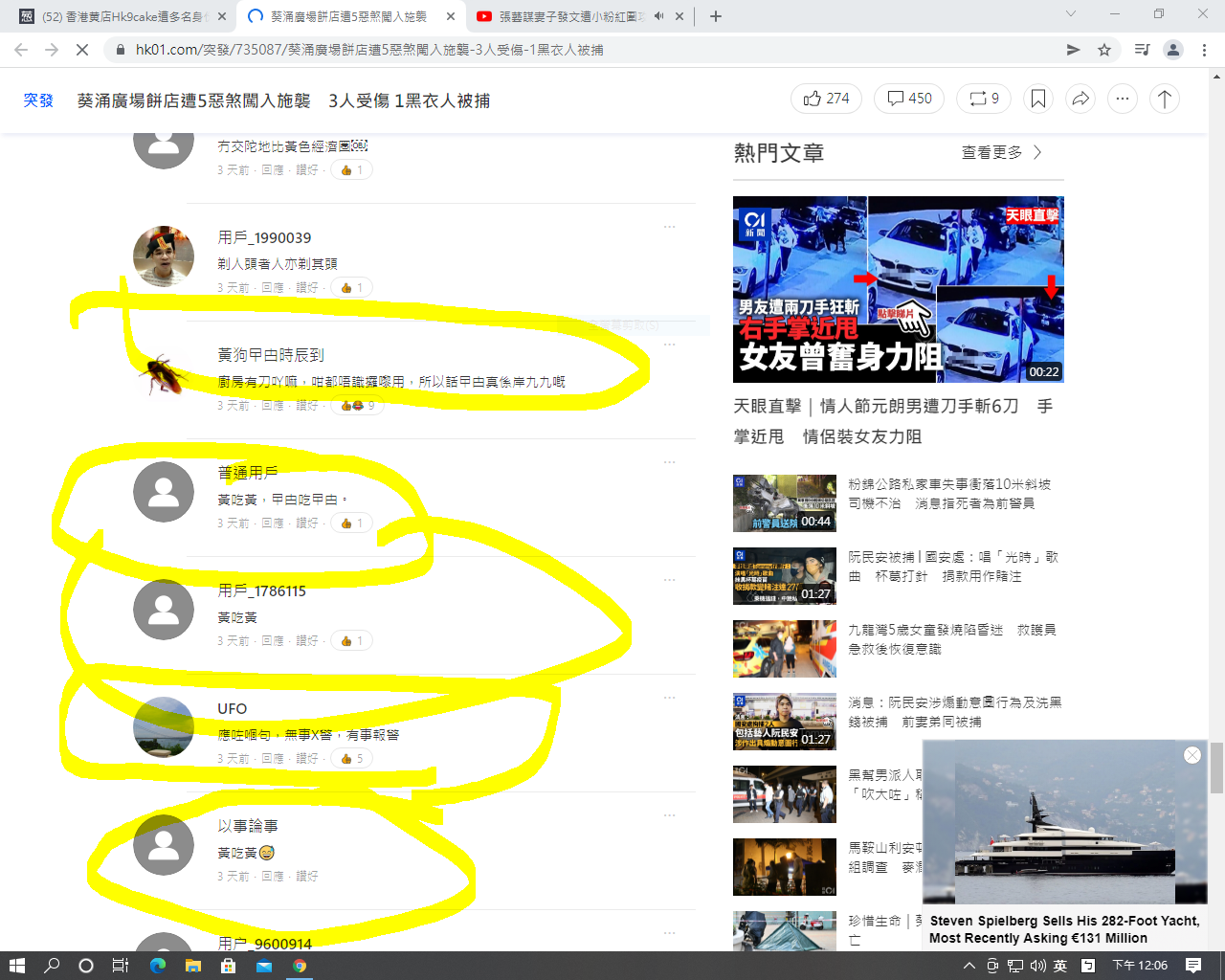Image resolution: width=1225 pixels, height=980 pixels.
Task: Play the 天眼直擊 featured video thumbnail
Action: 899,289
